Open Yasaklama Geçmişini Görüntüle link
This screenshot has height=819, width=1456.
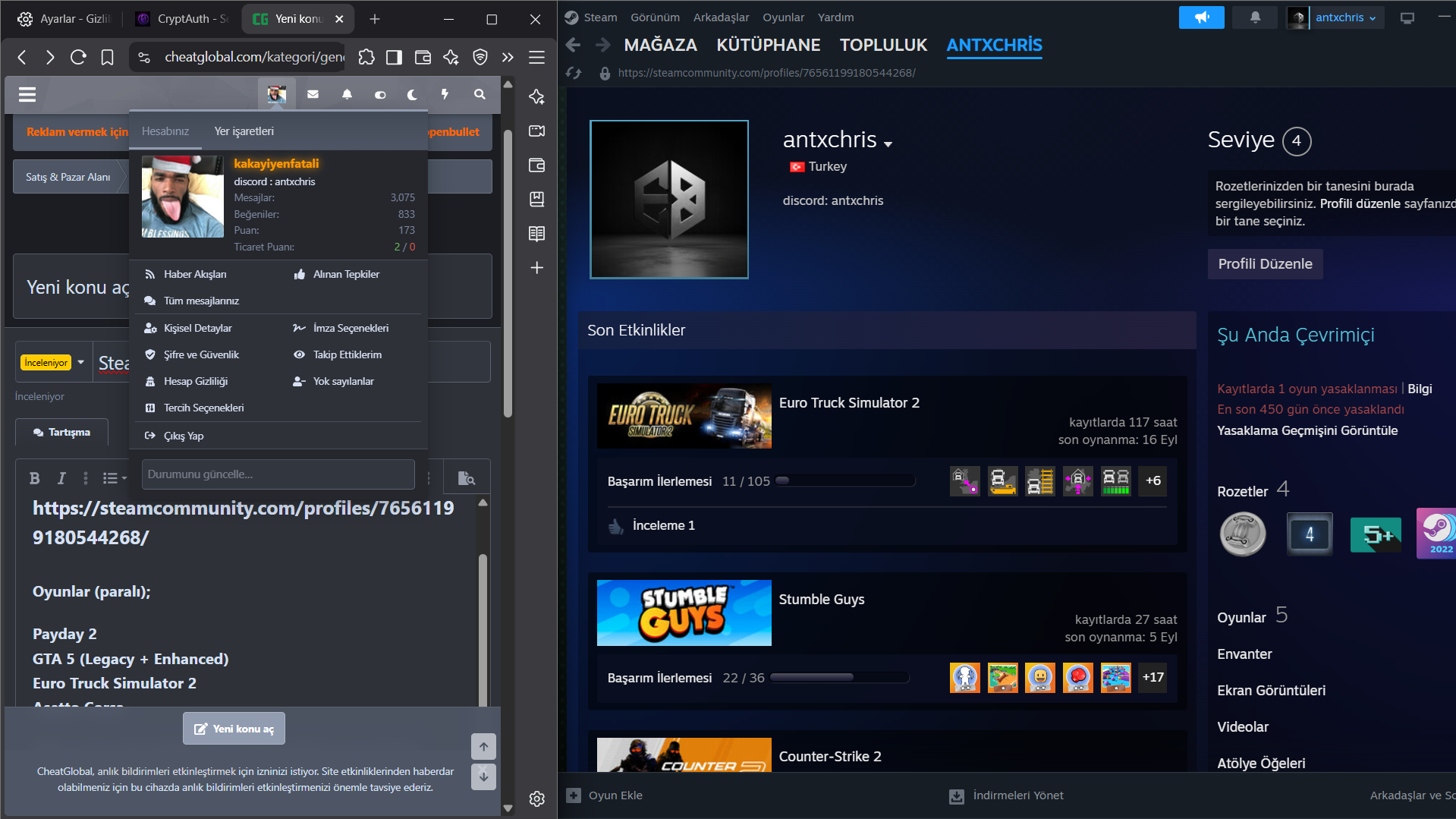(1307, 430)
